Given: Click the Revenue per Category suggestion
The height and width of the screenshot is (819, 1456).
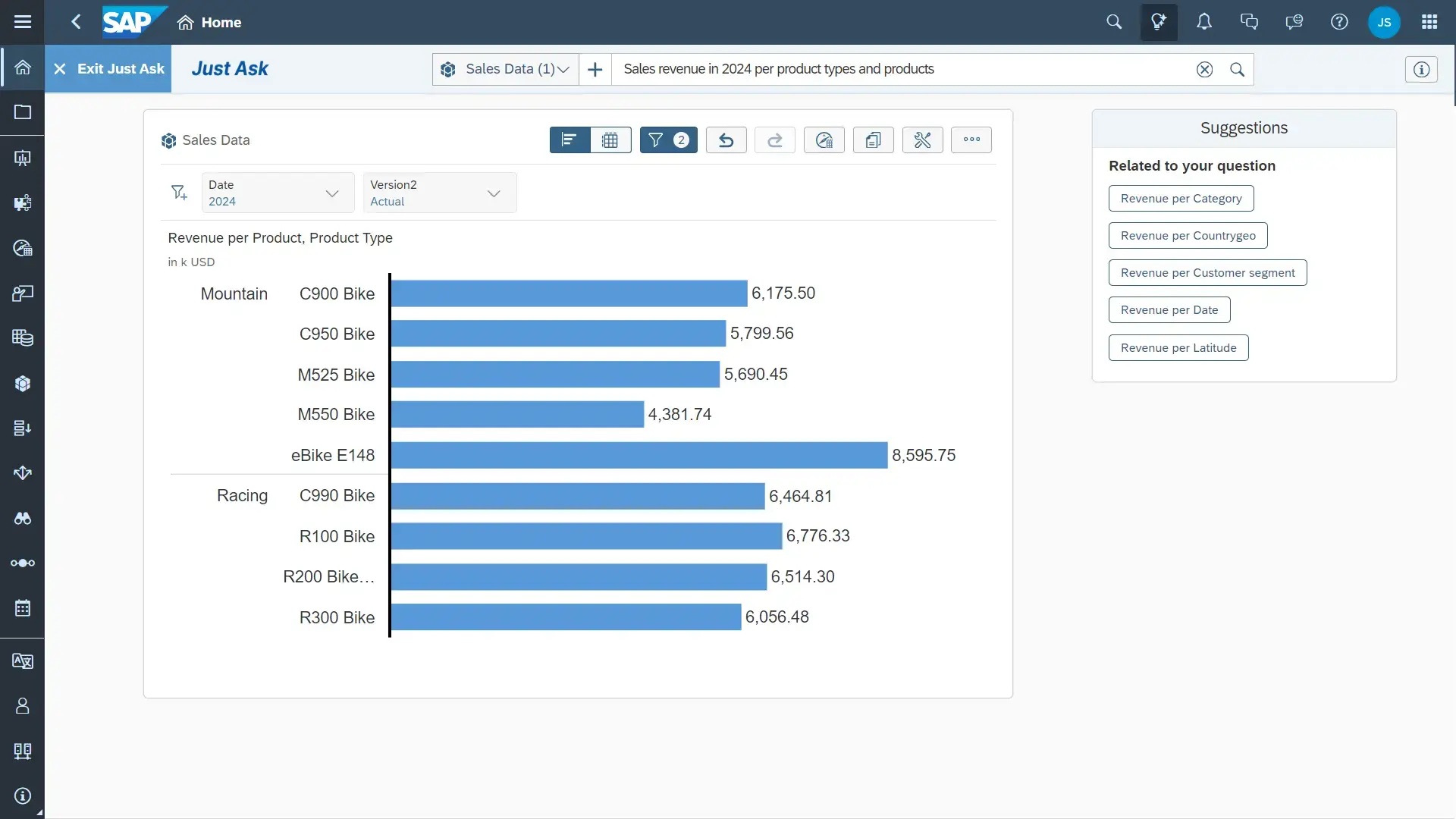Looking at the screenshot, I should click(1180, 198).
